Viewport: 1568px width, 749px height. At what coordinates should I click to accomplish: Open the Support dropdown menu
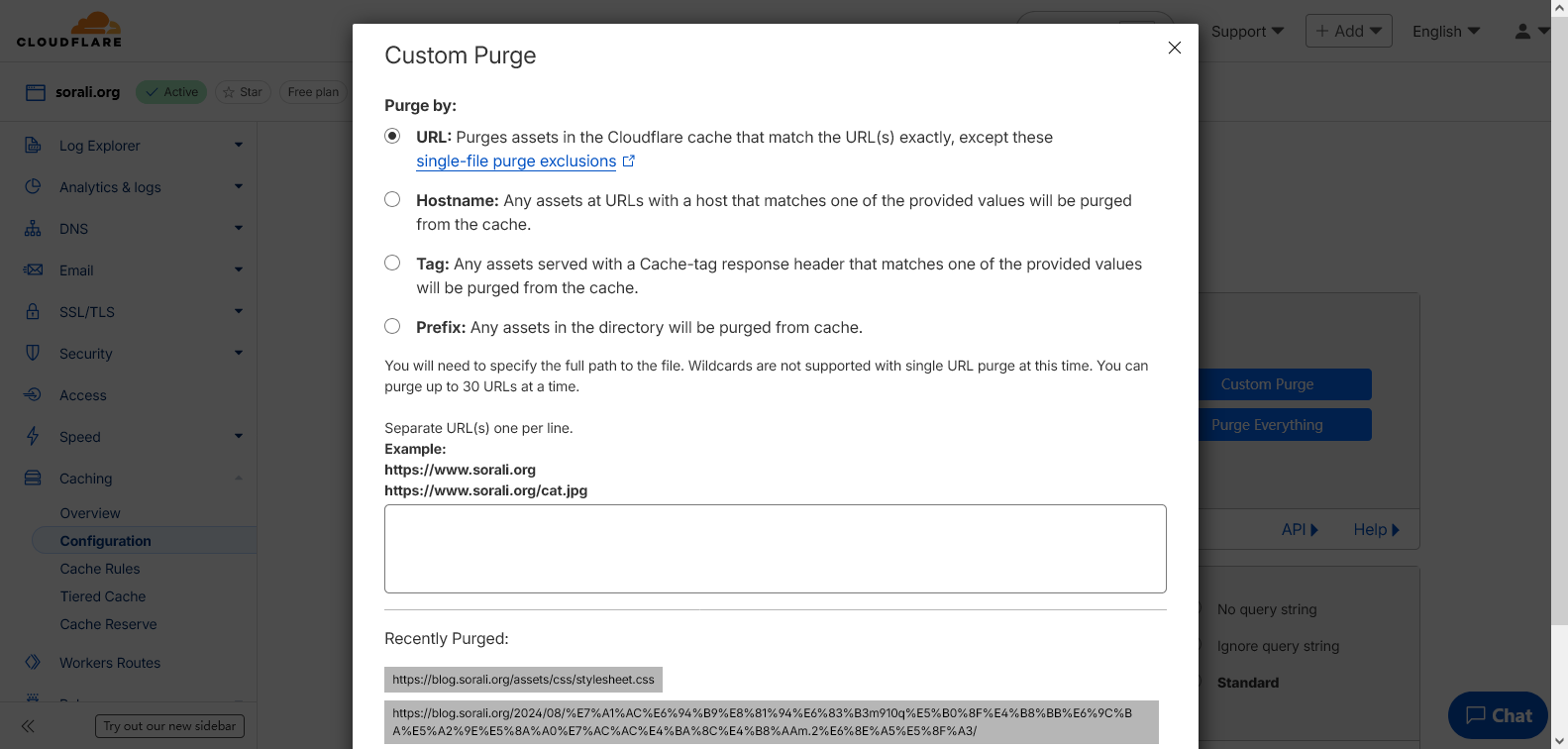pos(1247,32)
